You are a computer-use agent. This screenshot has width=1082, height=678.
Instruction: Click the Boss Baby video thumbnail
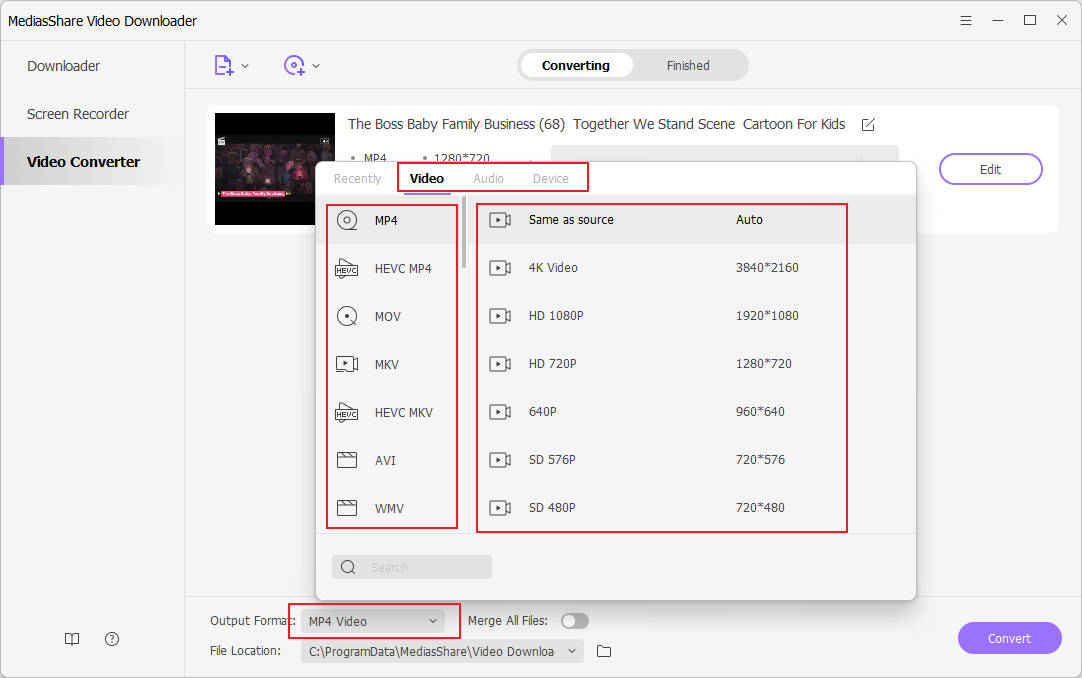[275, 169]
